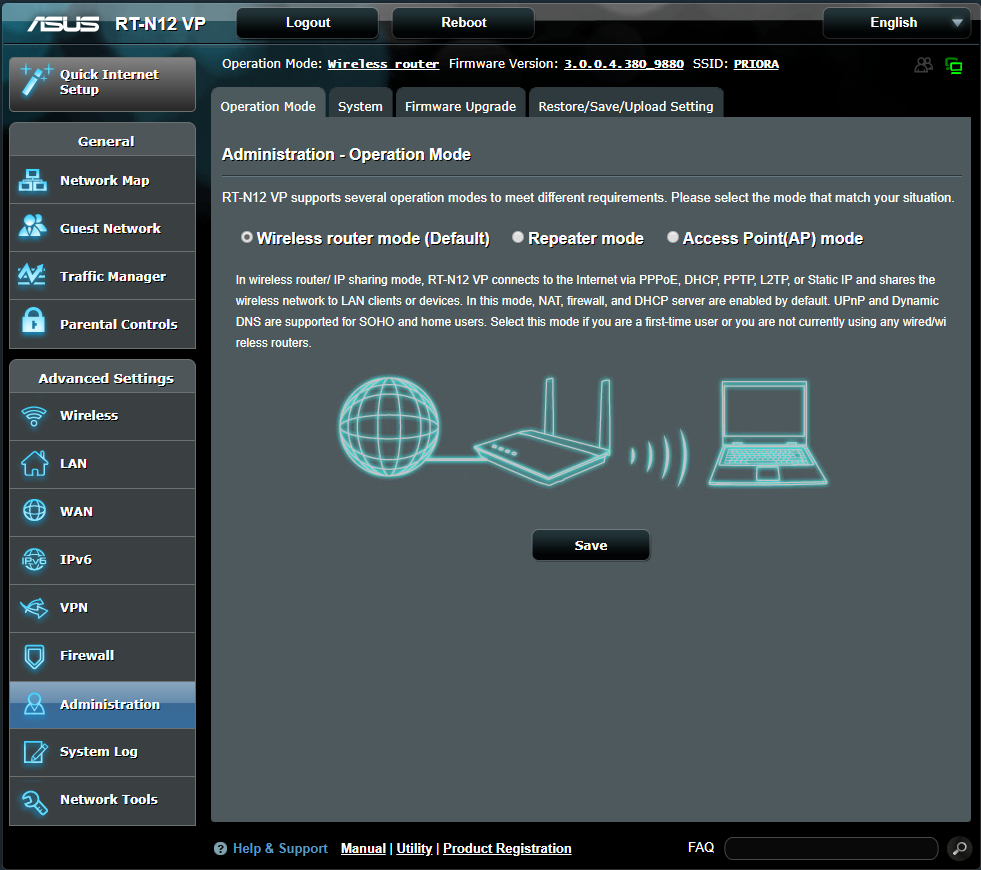Click the LAN house icon
Viewport: 981px width, 870px height.
tap(34, 463)
